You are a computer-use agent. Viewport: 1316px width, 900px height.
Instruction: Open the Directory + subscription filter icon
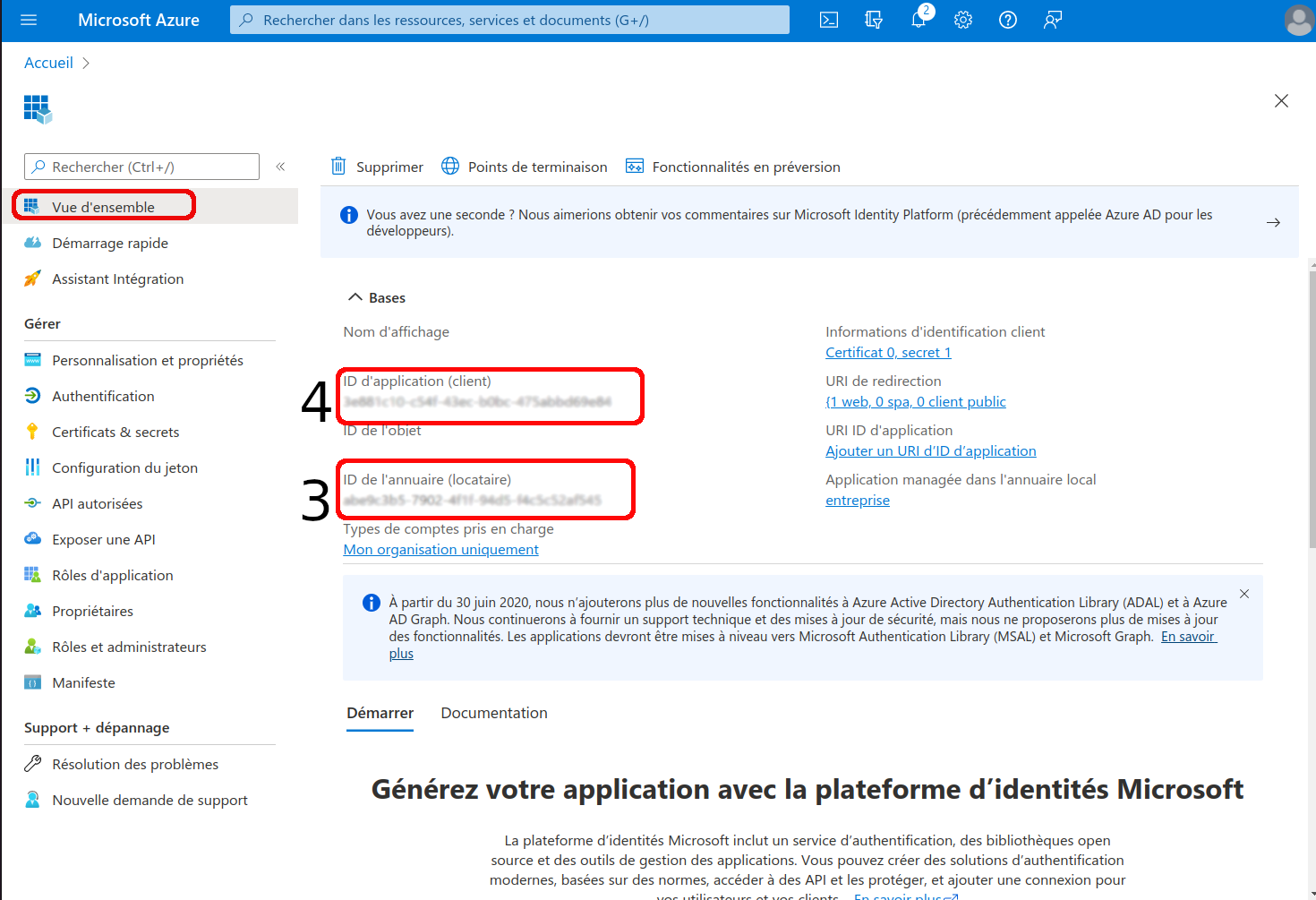coord(874,20)
